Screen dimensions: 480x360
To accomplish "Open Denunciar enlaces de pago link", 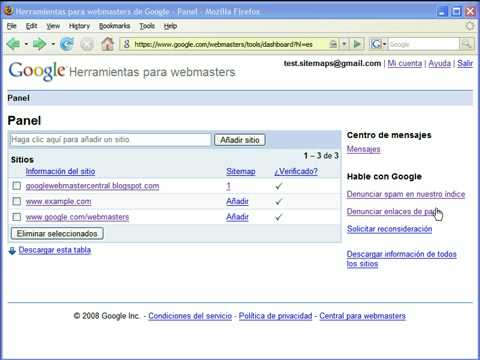I will pyautogui.click(x=394, y=211).
